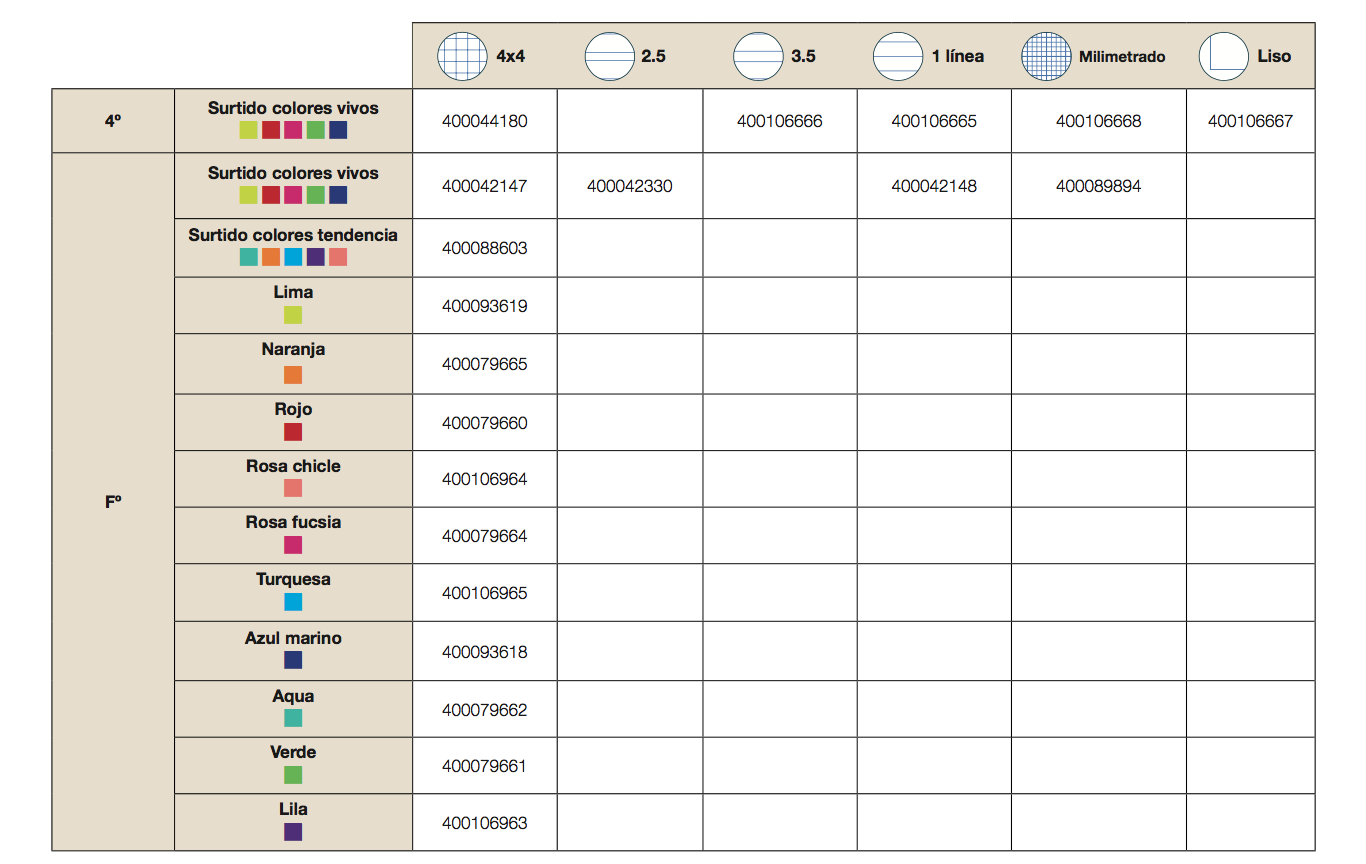Screen dimensions: 1366x864
Task: Click code 400079665 in Naranja row
Action: pyautogui.click(x=484, y=364)
